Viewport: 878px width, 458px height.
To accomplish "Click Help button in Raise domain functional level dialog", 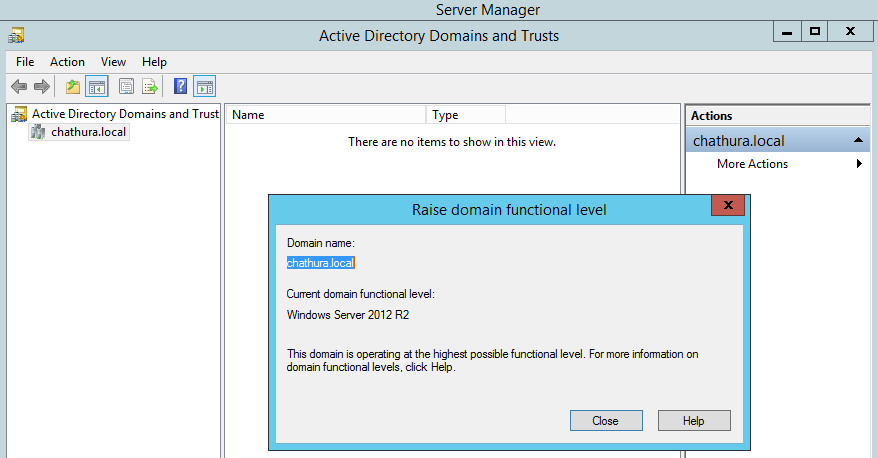I will (694, 420).
